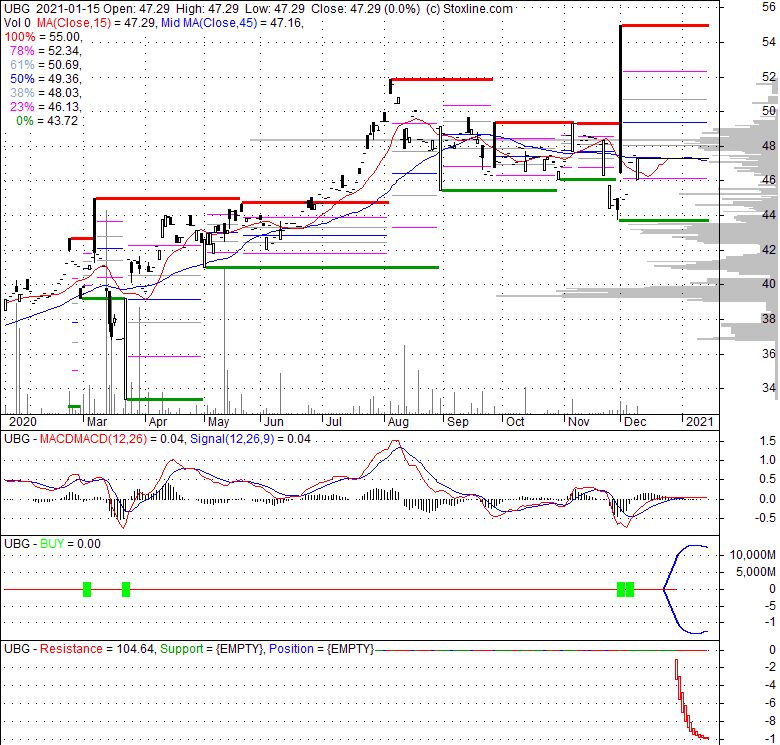Image resolution: width=780 pixels, height=745 pixels.
Task: Click the '100% = 55.00' Fibonacci level label
Action: tap(43, 37)
